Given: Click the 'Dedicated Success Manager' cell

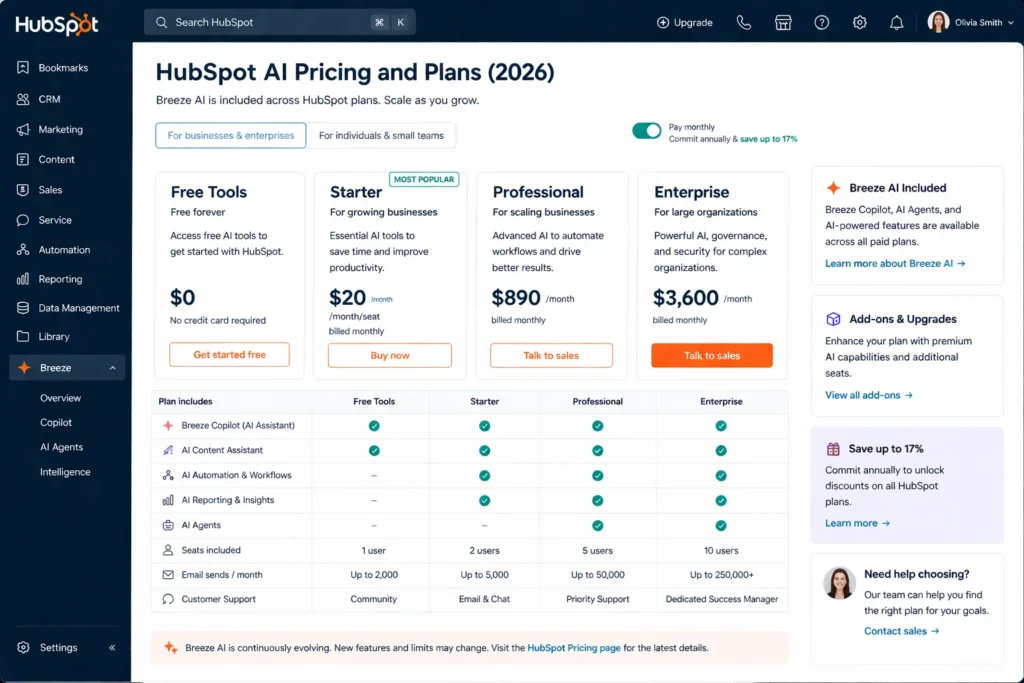Looking at the screenshot, I should pos(722,599).
